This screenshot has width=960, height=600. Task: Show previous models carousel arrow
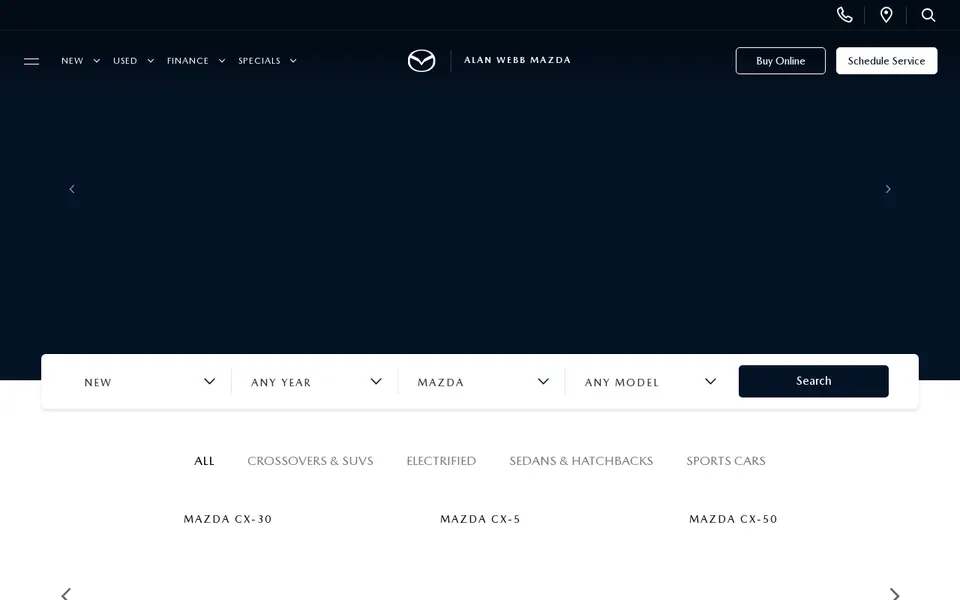click(x=66, y=593)
